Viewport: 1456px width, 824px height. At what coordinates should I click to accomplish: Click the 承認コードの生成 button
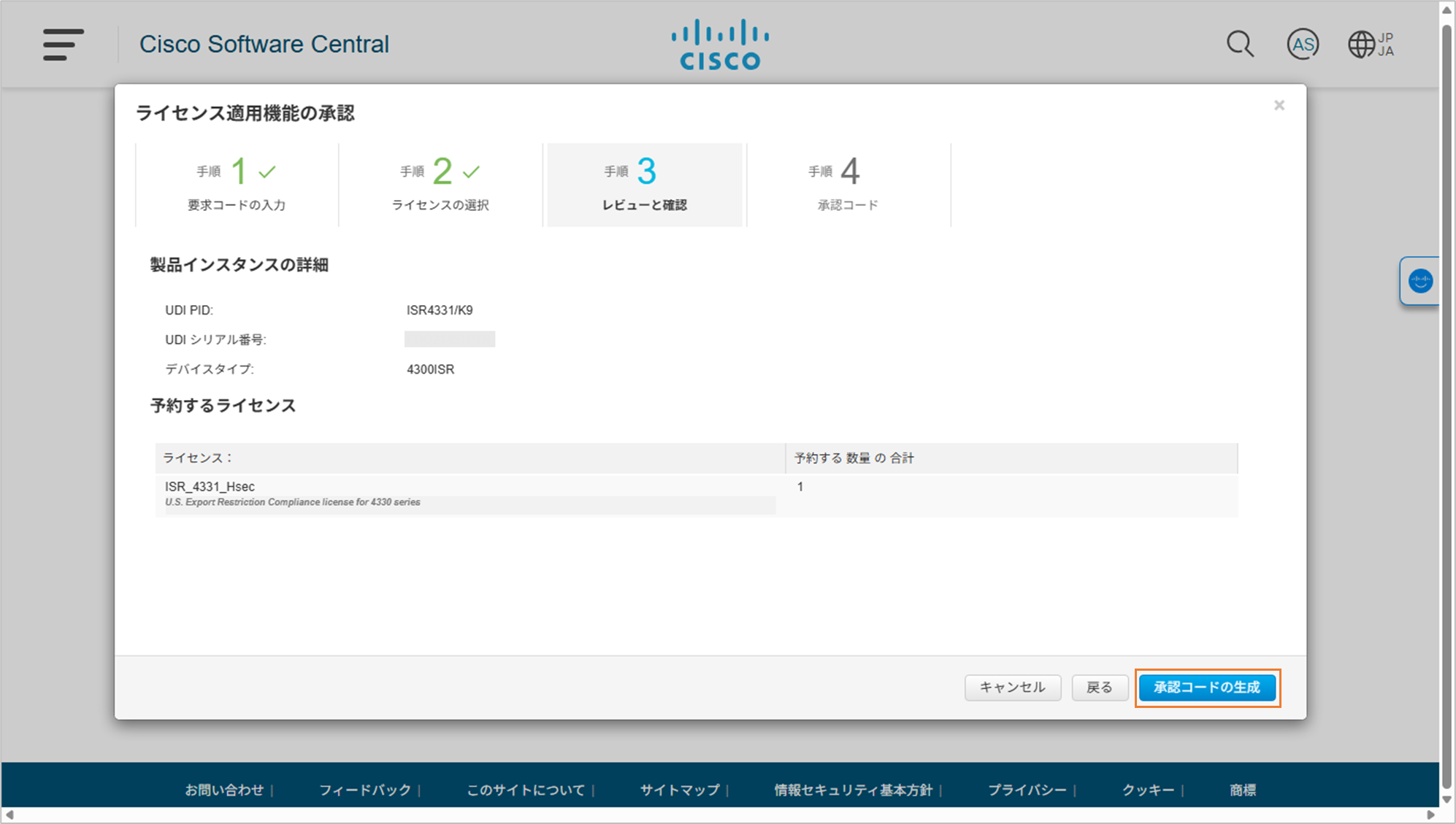click(x=1207, y=688)
